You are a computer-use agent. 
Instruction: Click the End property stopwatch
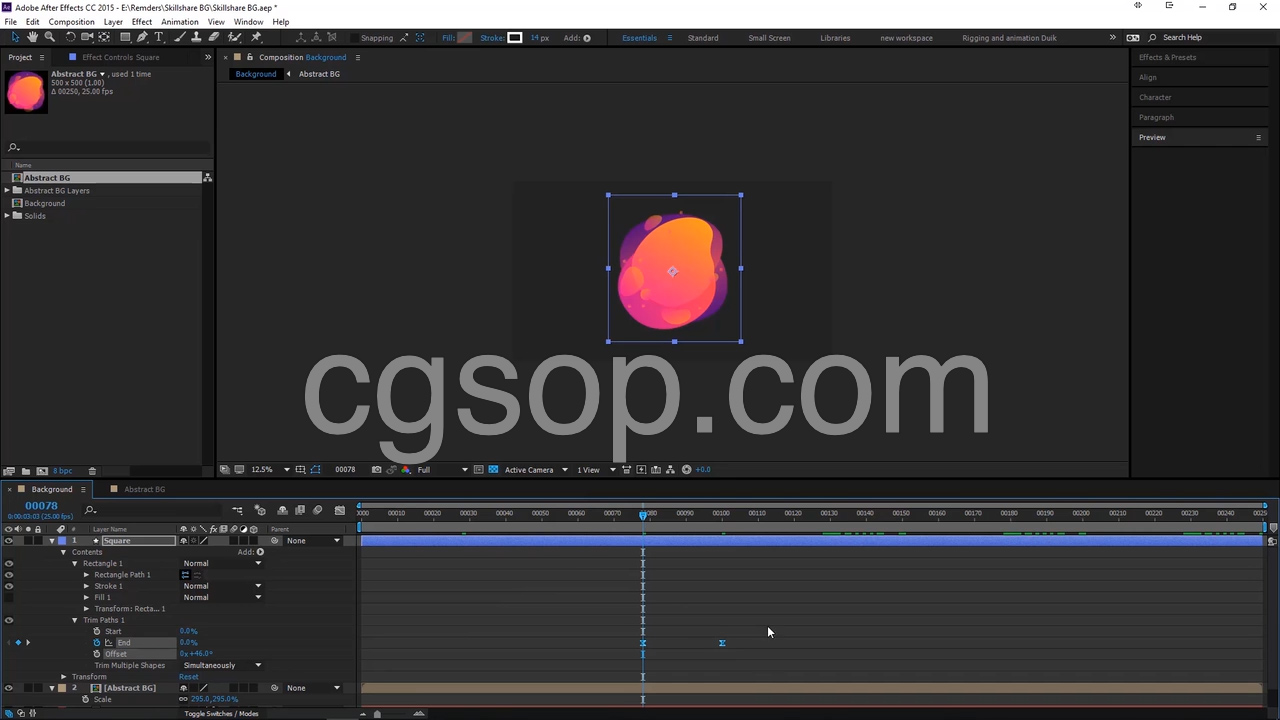coord(97,642)
